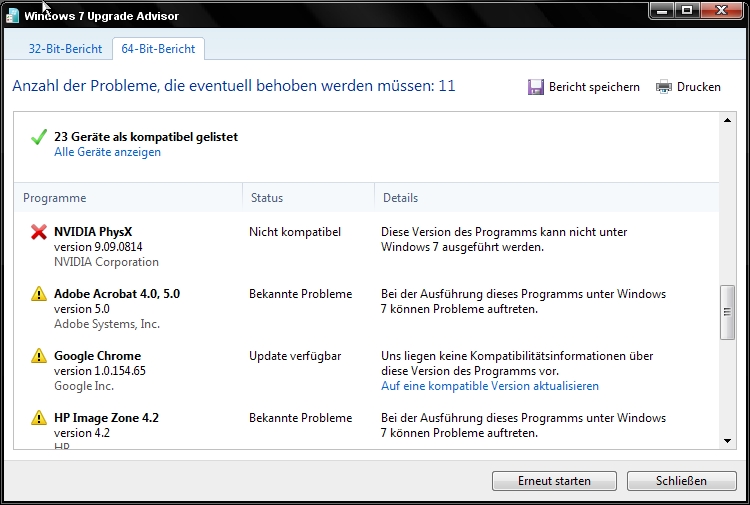This screenshot has width=750, height=505.
Task: Click version 1.0.154.65 text
Action: [99, 371]
